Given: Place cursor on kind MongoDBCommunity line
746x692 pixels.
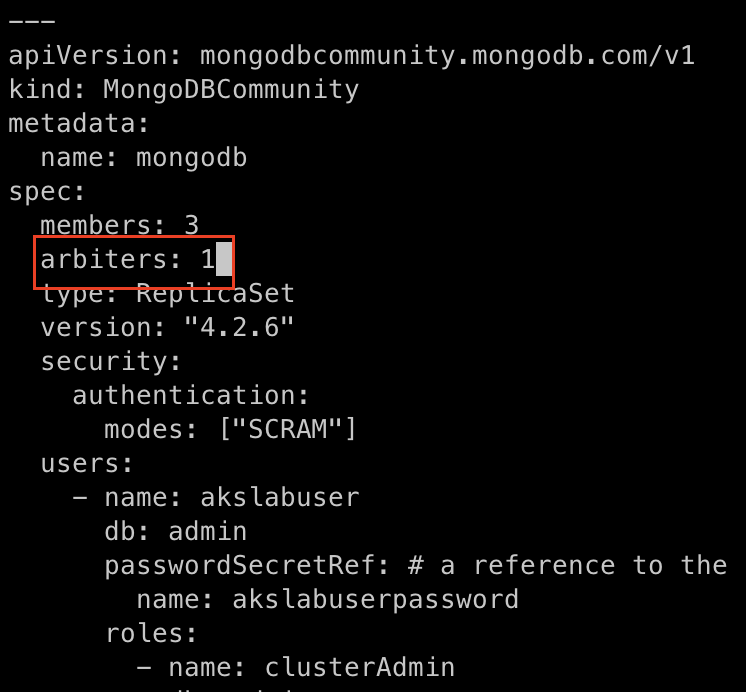Looking at the screenshot, I should point(183,89).
